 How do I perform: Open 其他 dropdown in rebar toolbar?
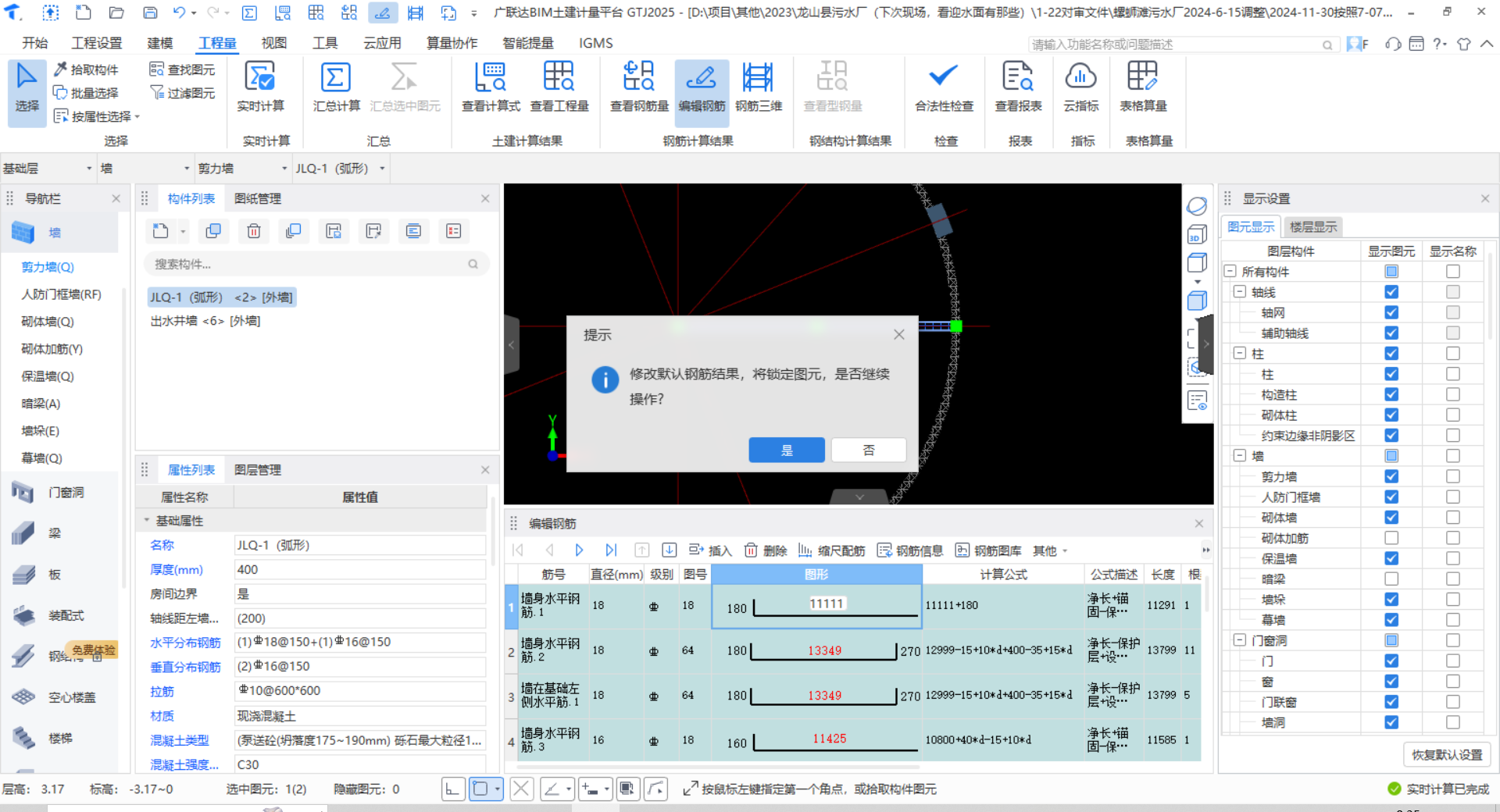(1050, 550)
